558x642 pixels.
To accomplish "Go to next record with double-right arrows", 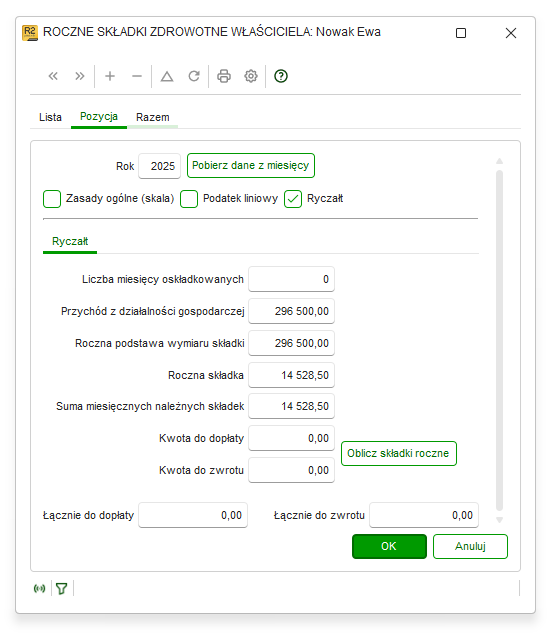I will point(79,76).
